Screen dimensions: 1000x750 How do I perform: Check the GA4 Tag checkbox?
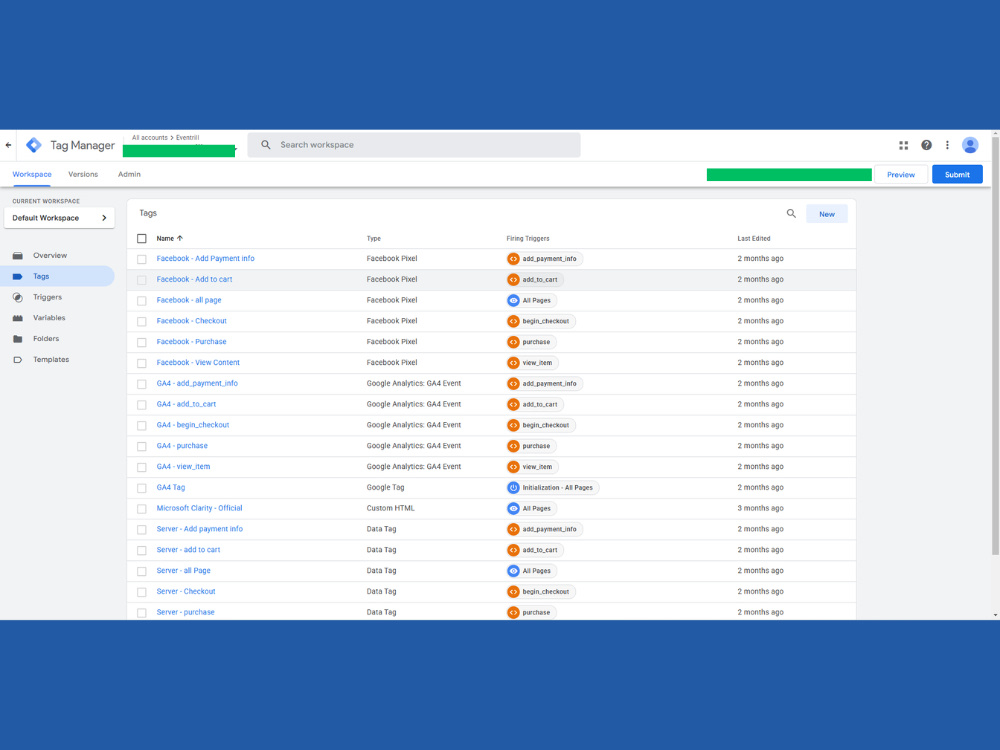tap(142, 488)
